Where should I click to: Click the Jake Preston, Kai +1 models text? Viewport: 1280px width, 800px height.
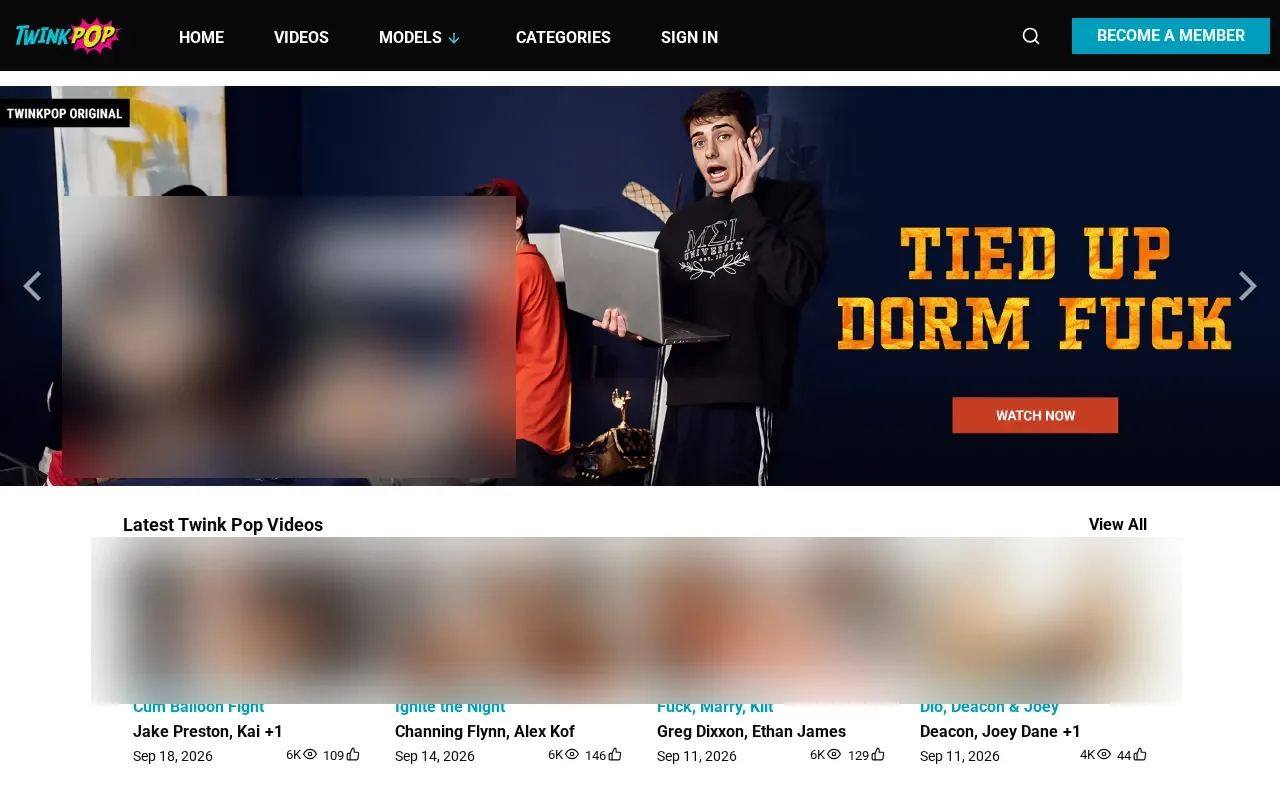[208, 731]
